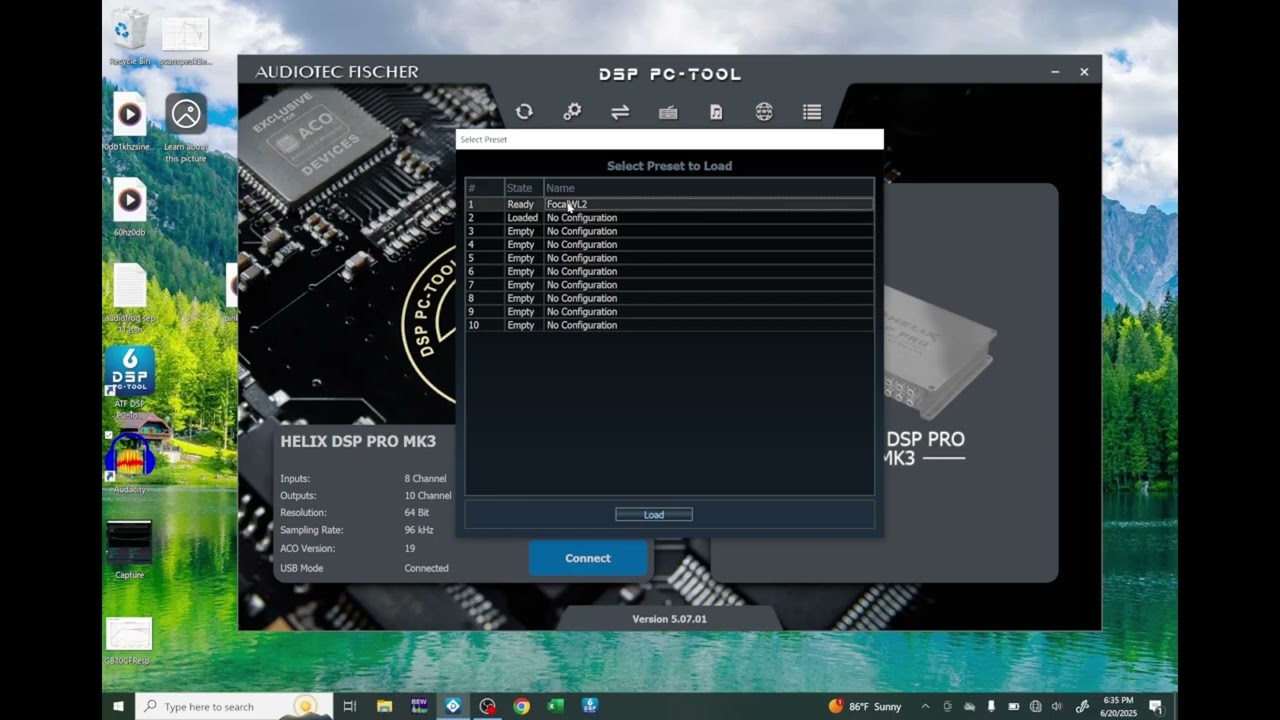
Task: Open Google Chrome from the taskbar
Action: click(521, 706)
